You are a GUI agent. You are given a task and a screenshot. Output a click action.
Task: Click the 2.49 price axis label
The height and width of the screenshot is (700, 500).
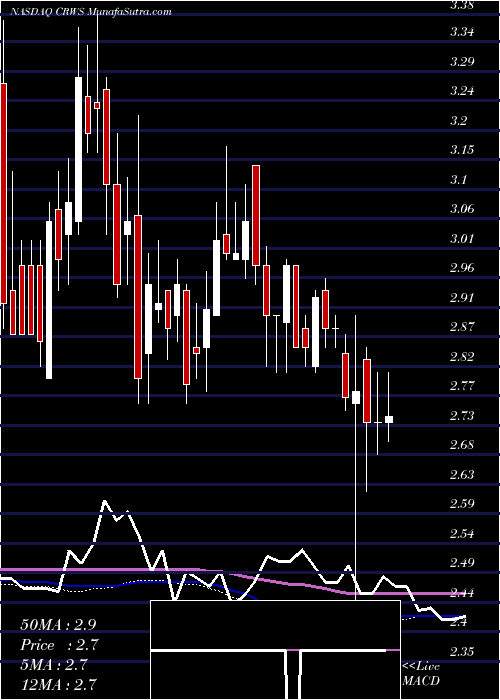tap(462, 563)
